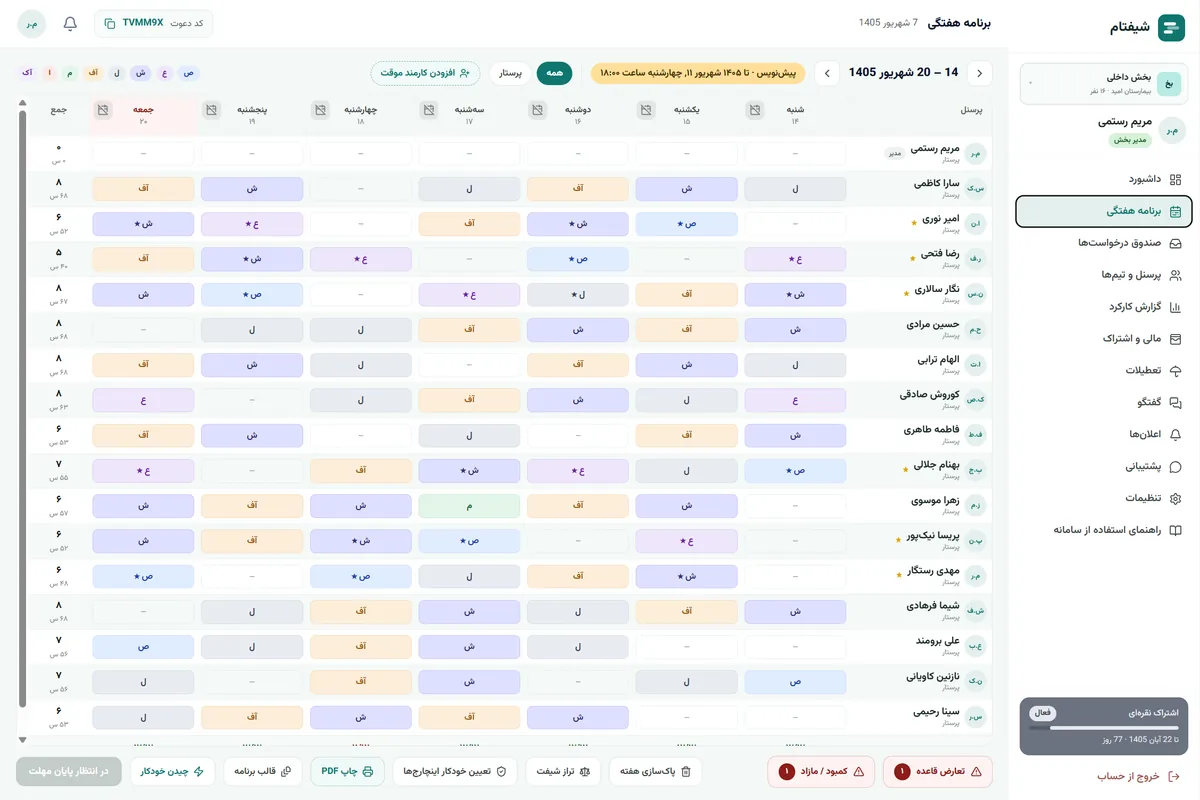Click the subscription days progress bar
This screenshot has height=800, width=1200.
click(x=1104, y=728)
